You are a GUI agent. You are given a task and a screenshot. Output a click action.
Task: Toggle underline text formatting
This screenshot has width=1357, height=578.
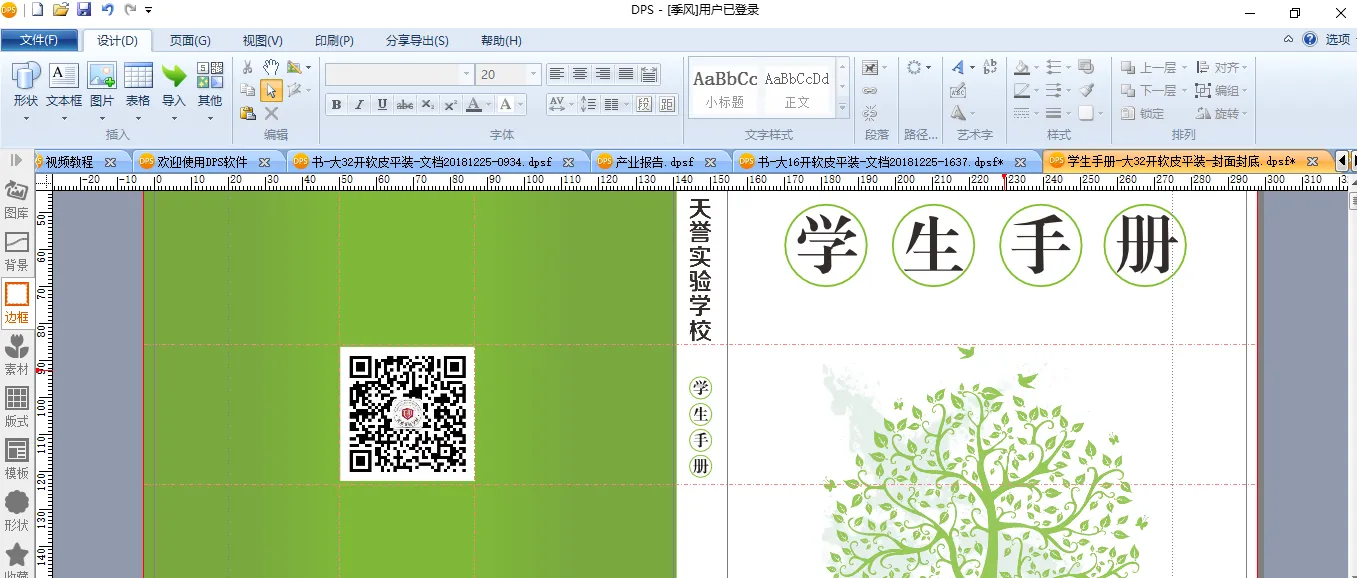[381, 105]
